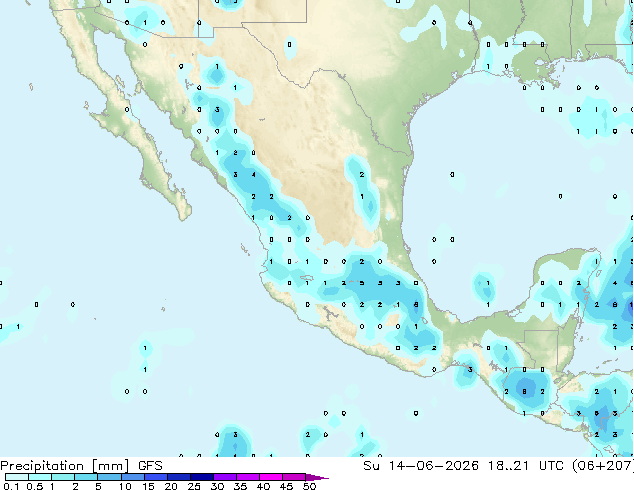Click the 'Su' weekday abbreviation
This screenshot has width=634, height=490.
point(371,466)
